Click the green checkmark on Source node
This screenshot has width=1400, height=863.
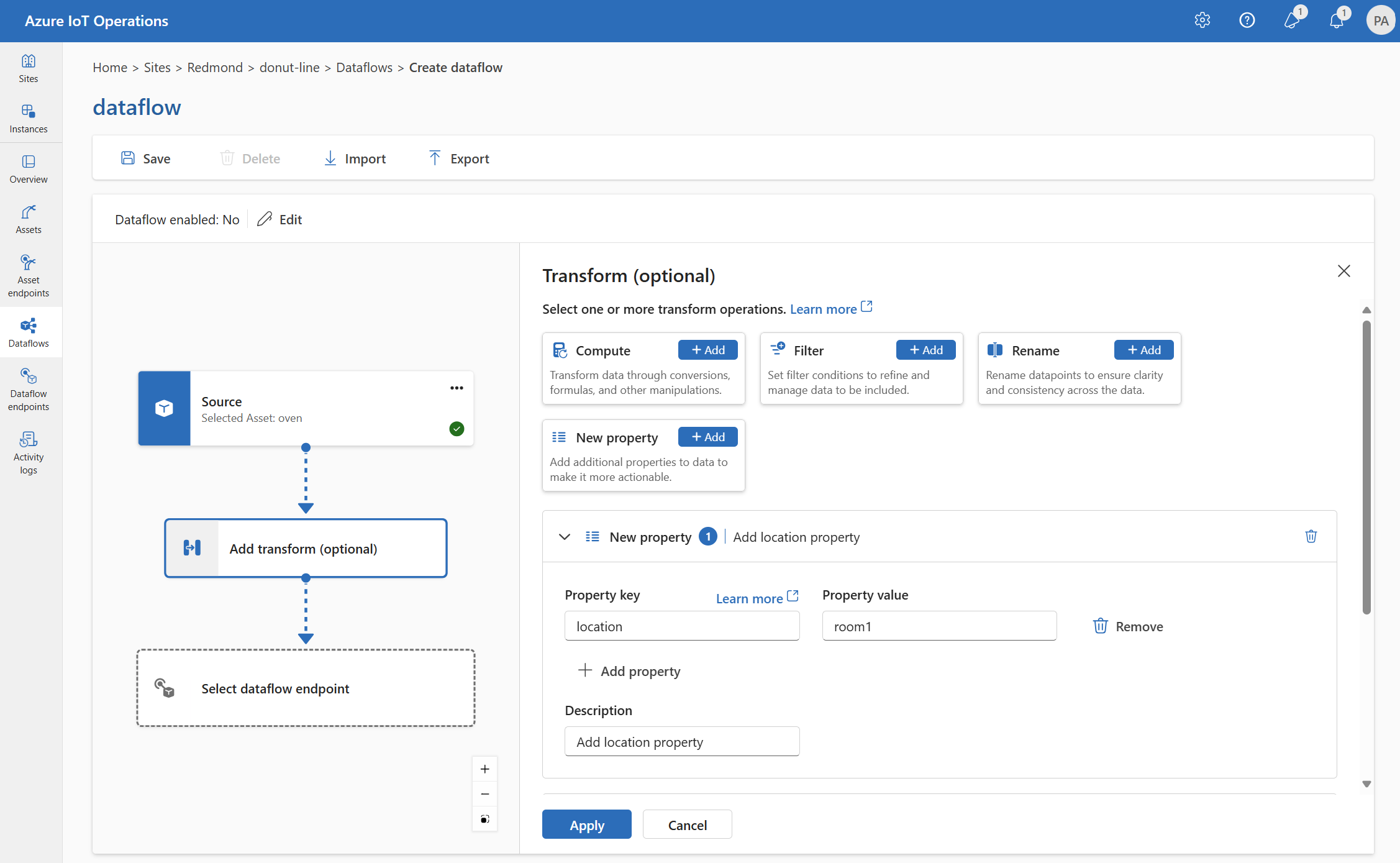457,429
